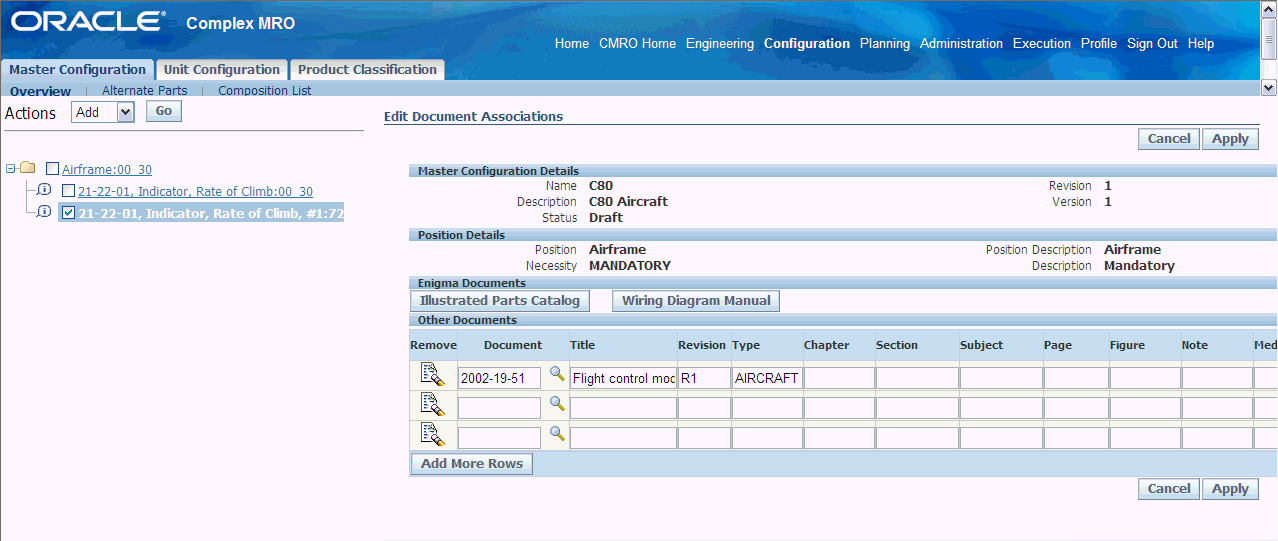
Task: Select the highlighted Rate of Climb, #1:72 node
Action: pos(211,213)
